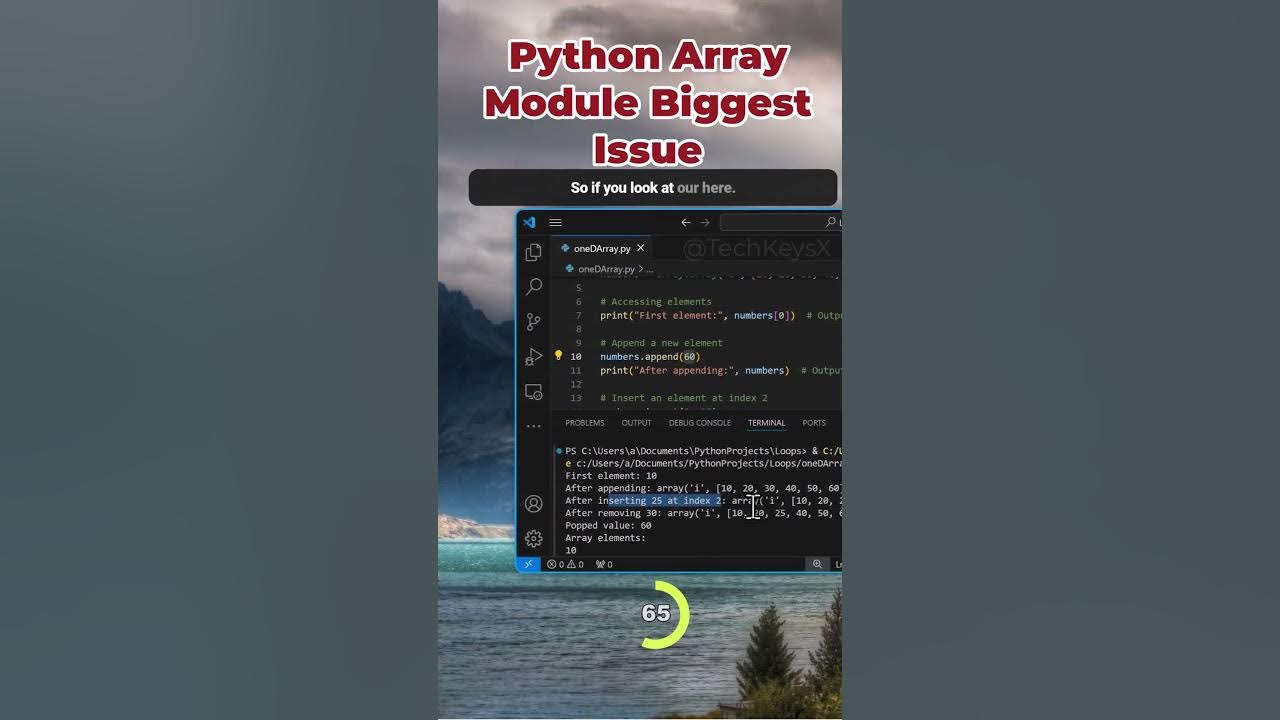Switch to the DEBUG CONSOLE panel tab
1280x720 pixels.
click(699, 423)
